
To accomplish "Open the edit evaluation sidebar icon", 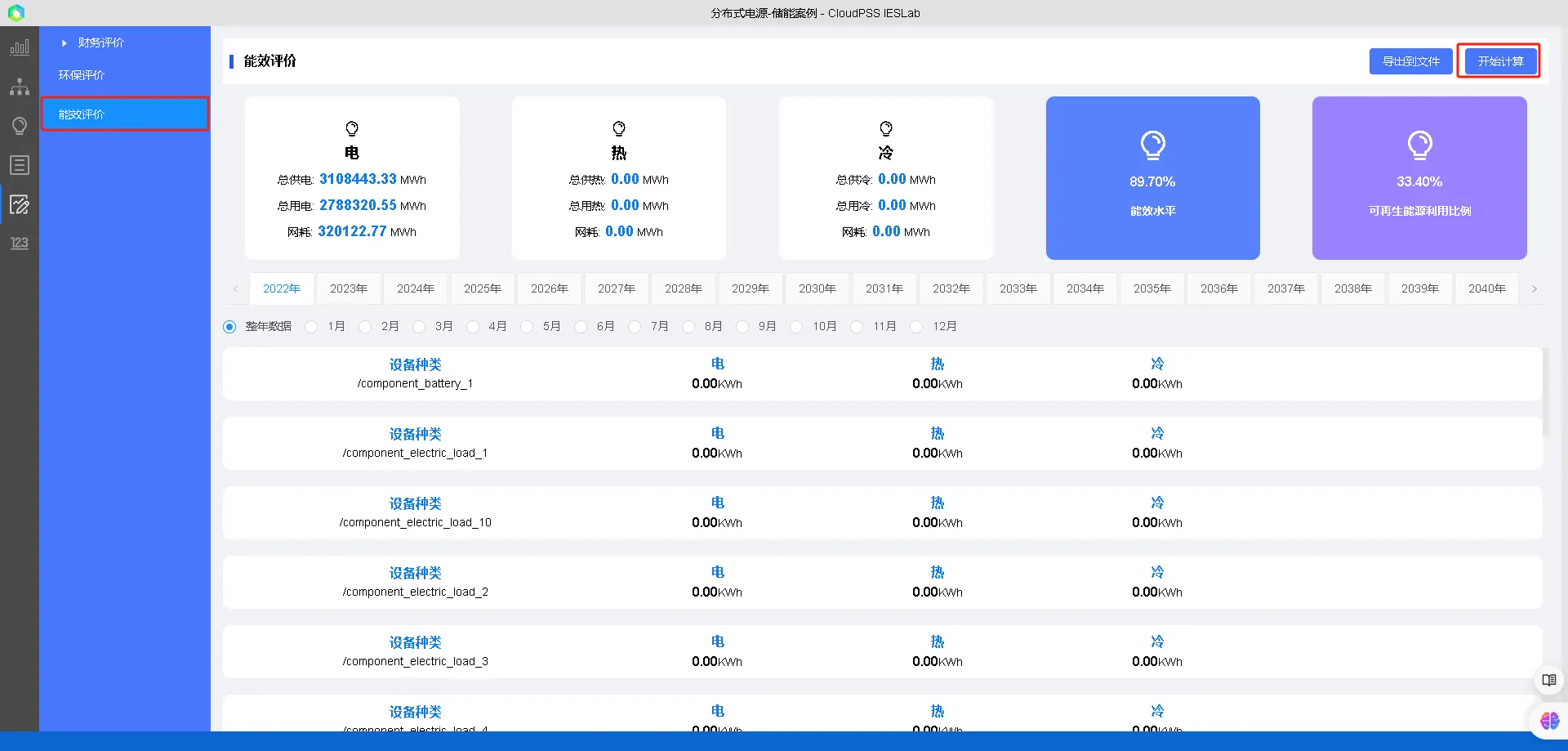I will 20,204.
